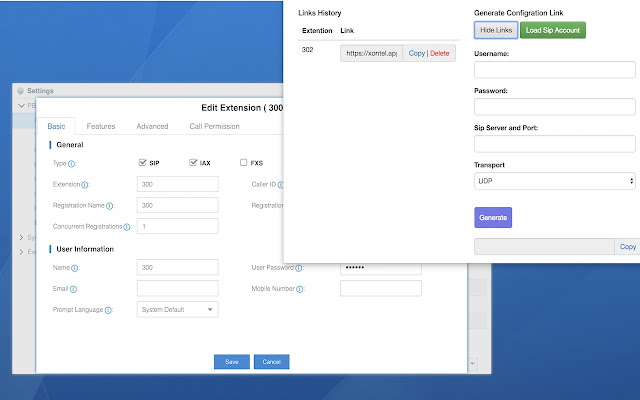Focus the Username input field
This screenshot has width=640, height=400.
(555, 69)
